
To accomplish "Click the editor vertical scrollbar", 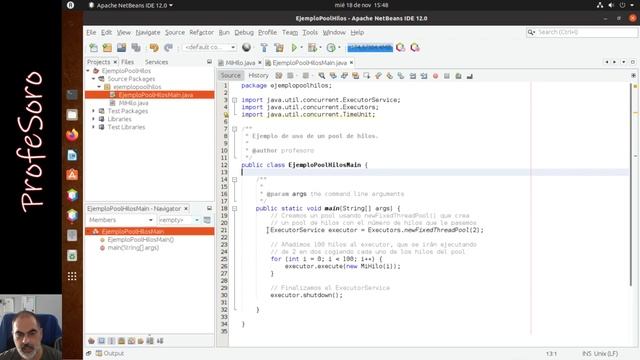I will pos(631,184).
